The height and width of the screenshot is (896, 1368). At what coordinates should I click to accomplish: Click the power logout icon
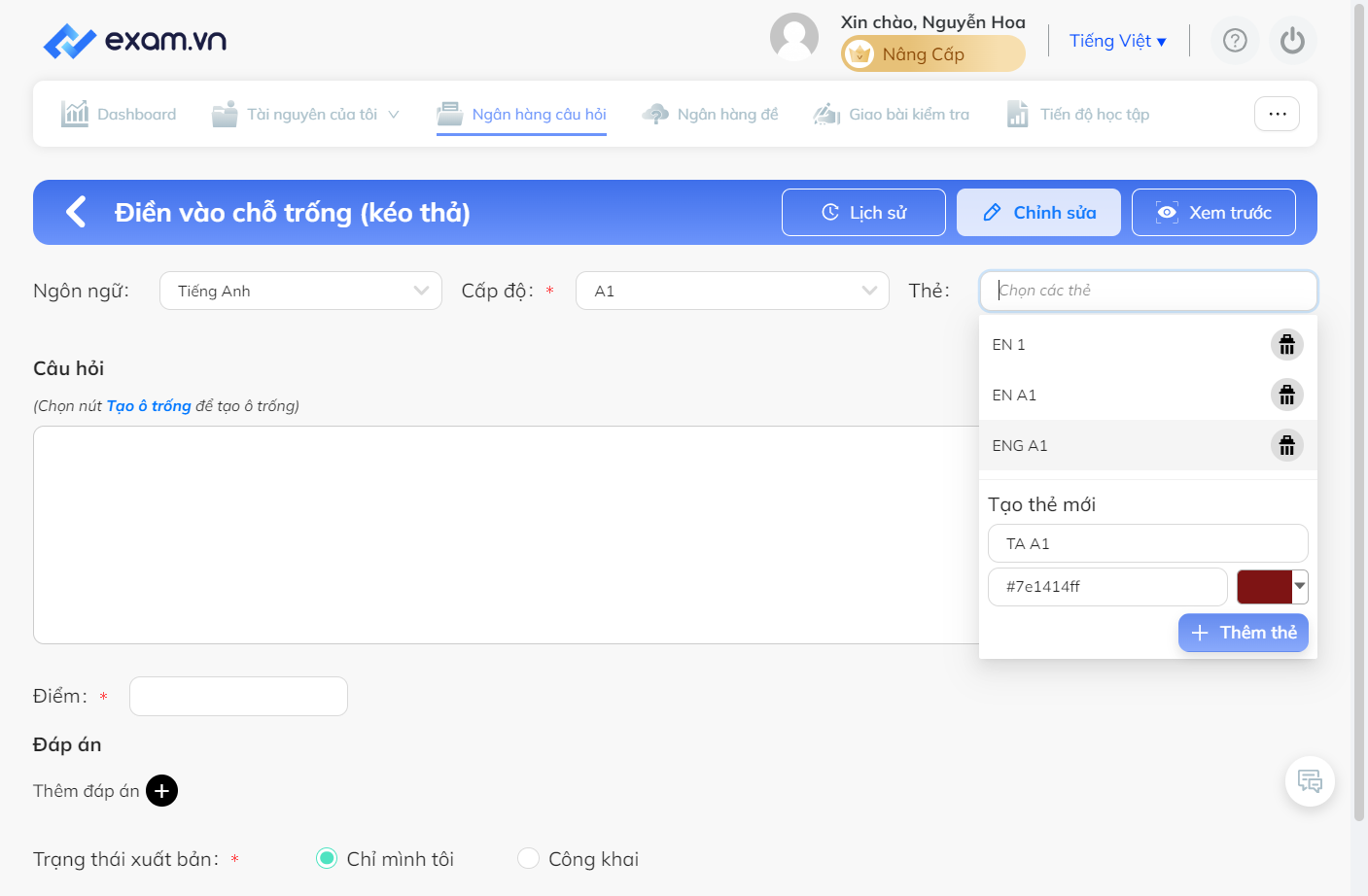pyautogui.click(x=1292, y=41)
